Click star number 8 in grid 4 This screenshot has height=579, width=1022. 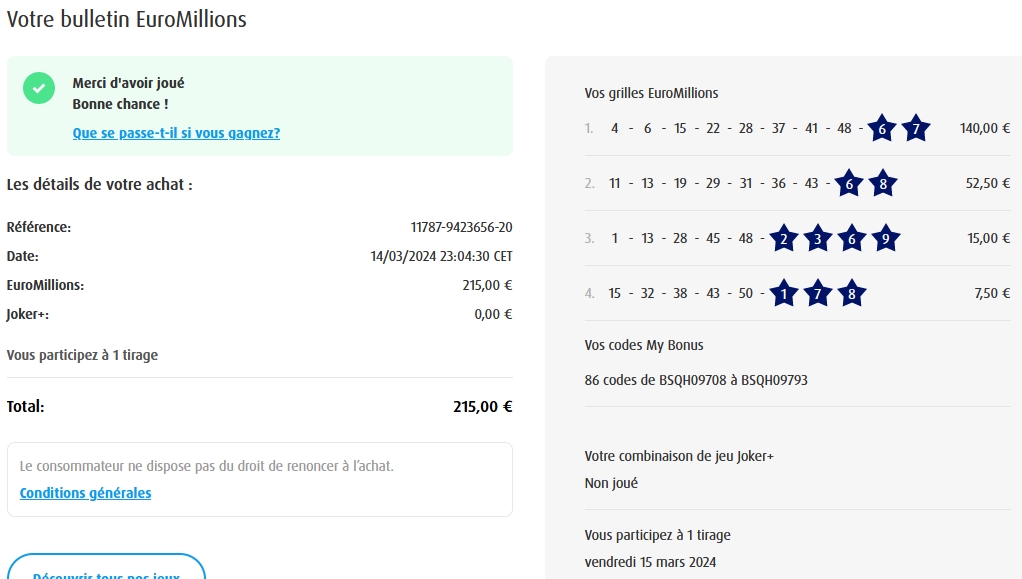point(852,294)
